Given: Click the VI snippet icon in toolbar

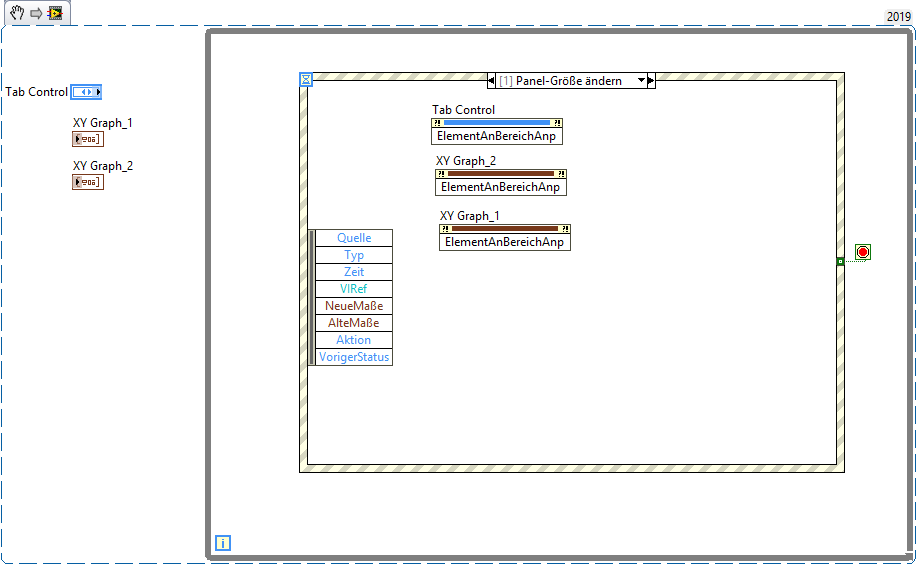Looking at the screenshot, I should [56, 13].
